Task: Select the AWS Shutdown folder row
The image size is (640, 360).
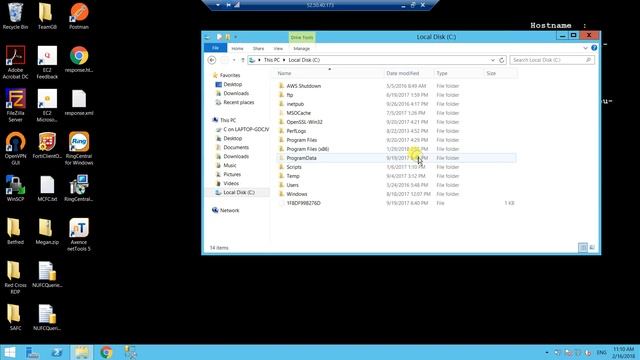Action: (x=396, y=86)
